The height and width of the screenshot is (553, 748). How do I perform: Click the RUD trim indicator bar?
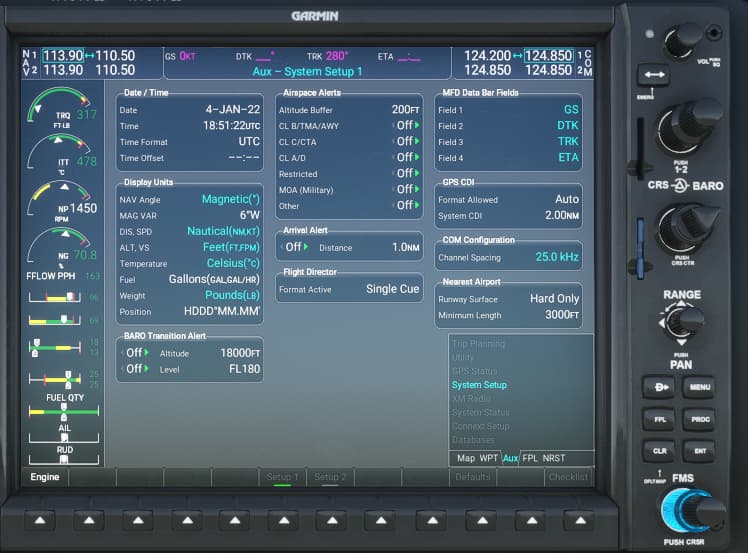[64, 459]
